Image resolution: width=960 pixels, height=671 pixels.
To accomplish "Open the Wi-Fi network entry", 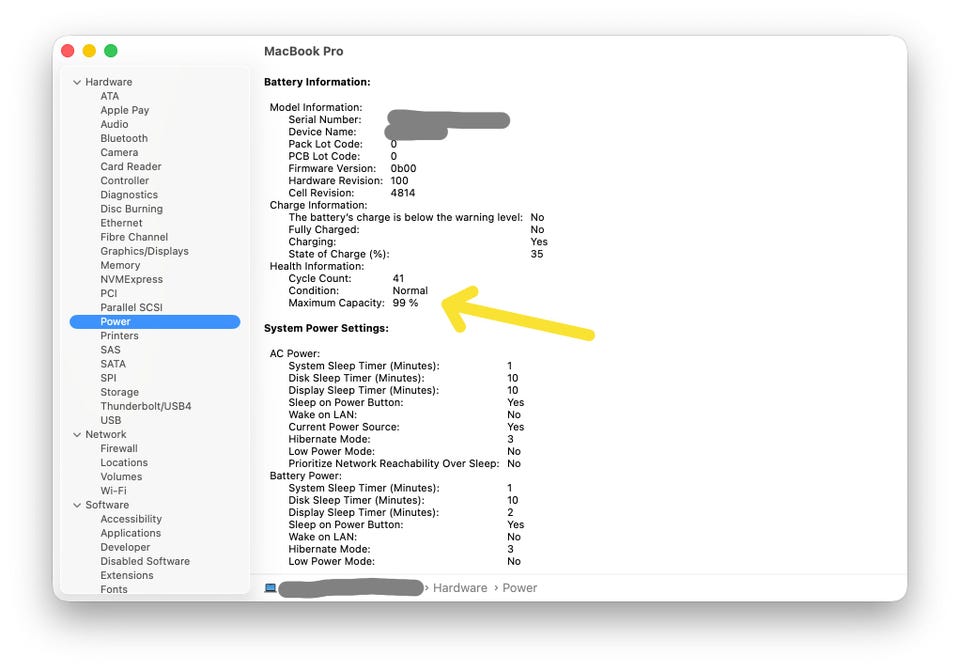I will [113, 490].
